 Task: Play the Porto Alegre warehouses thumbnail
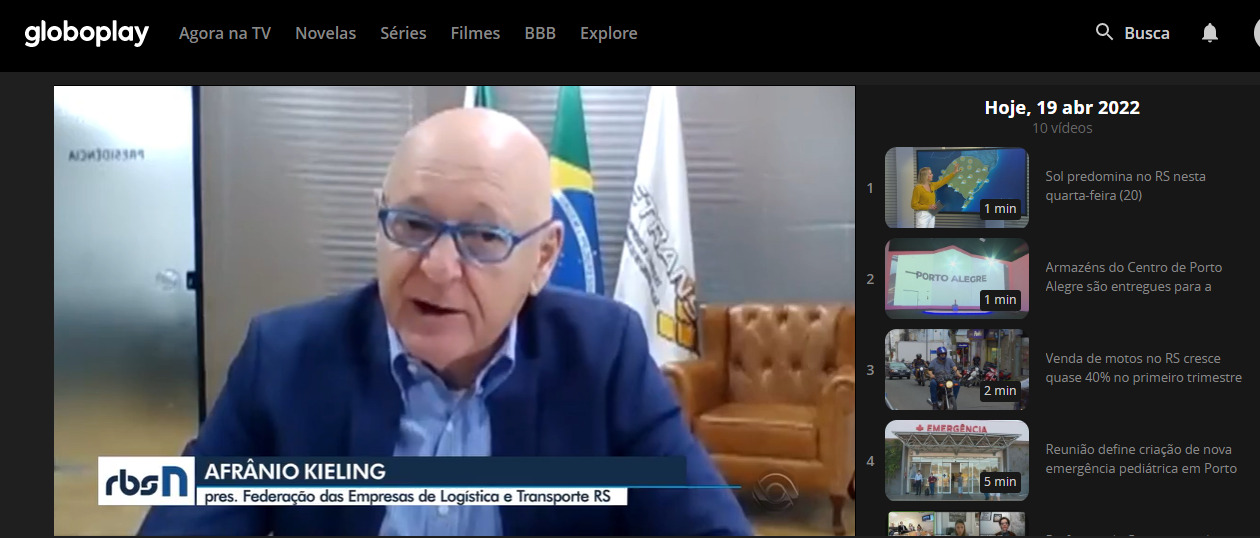[x=956, y=278]
